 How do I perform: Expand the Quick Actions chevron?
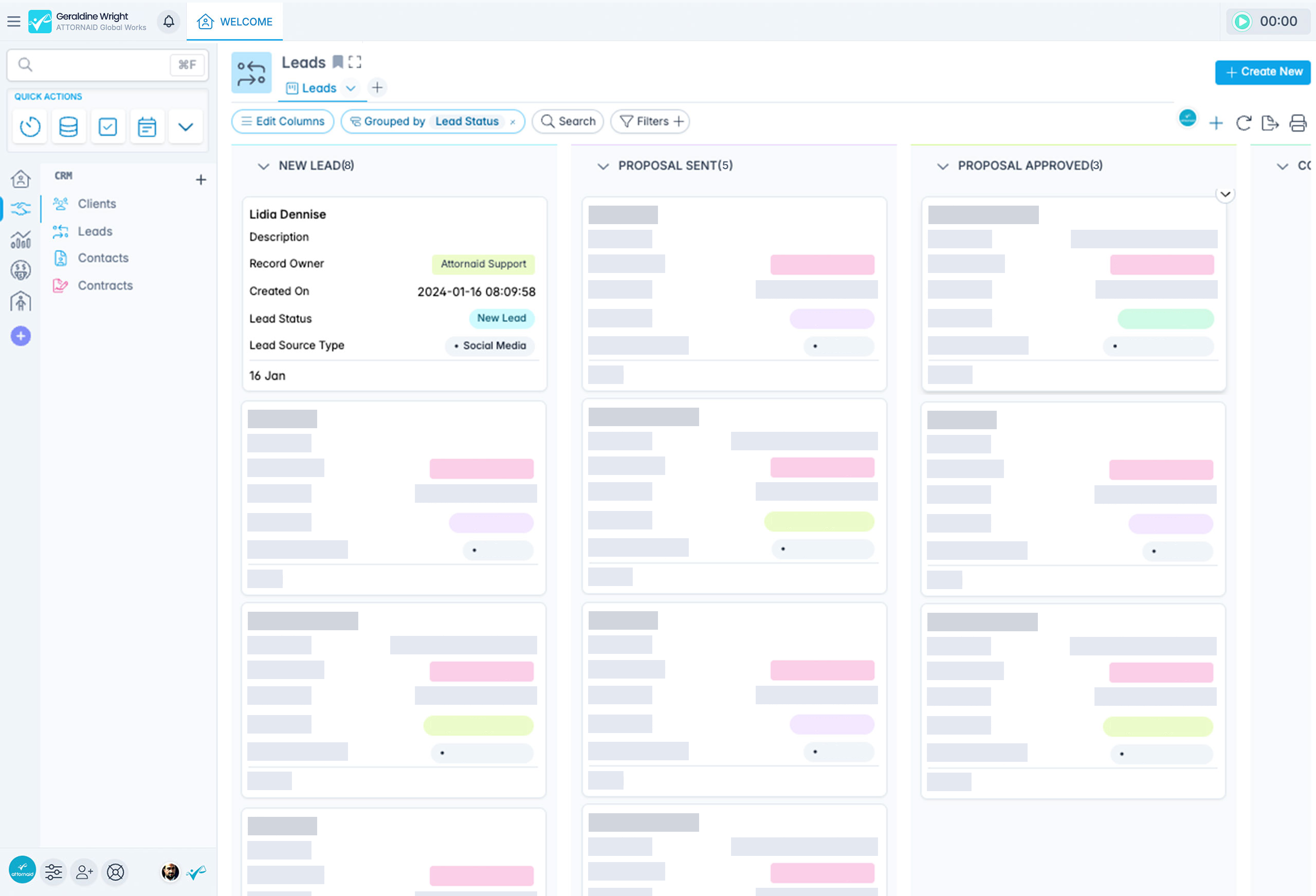pyautogui.click(x=186, y=126)
